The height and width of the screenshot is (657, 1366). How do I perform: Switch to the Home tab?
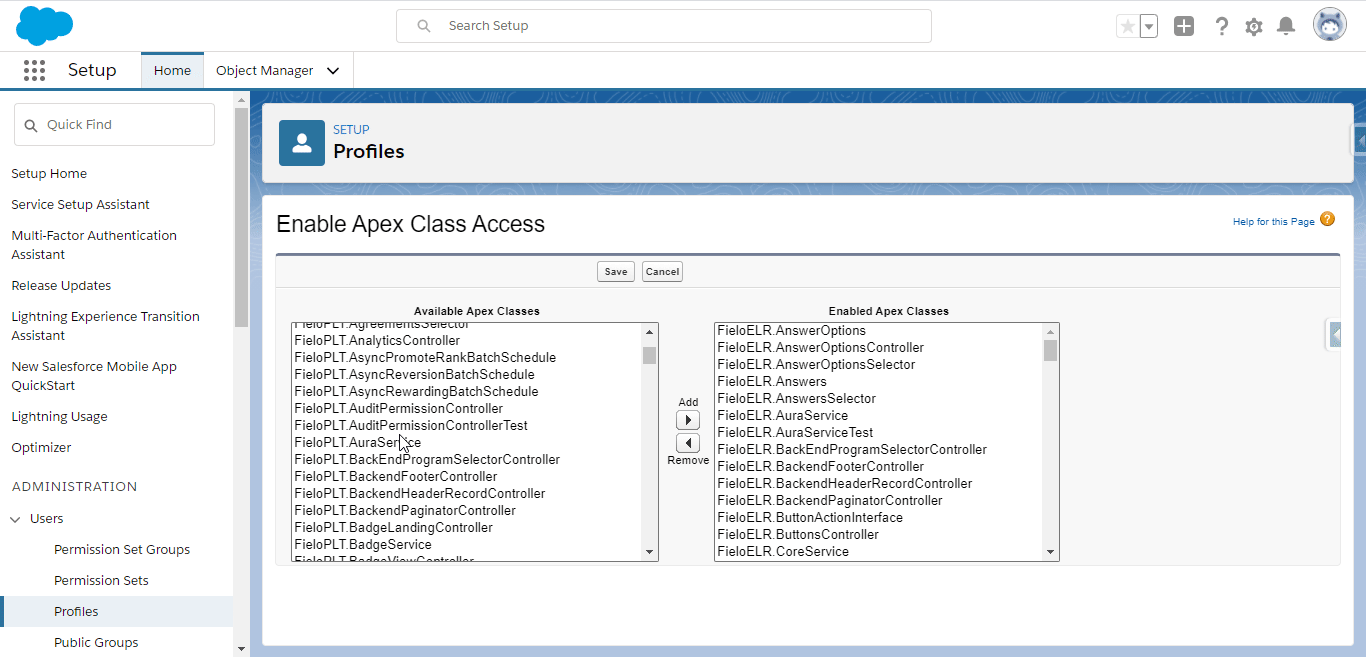pos(172,71)
